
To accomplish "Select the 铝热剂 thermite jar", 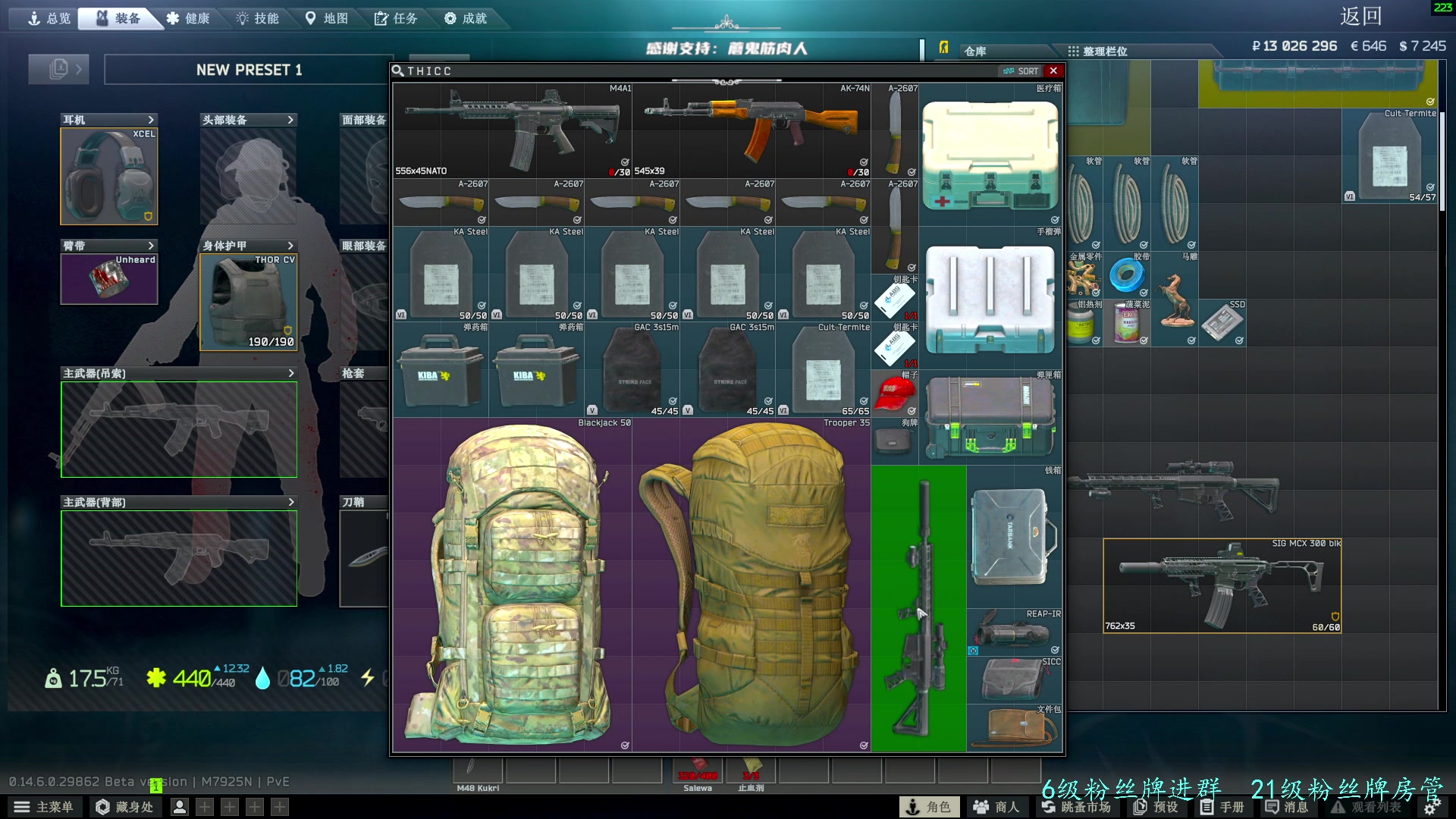I will click(1085, 323).
